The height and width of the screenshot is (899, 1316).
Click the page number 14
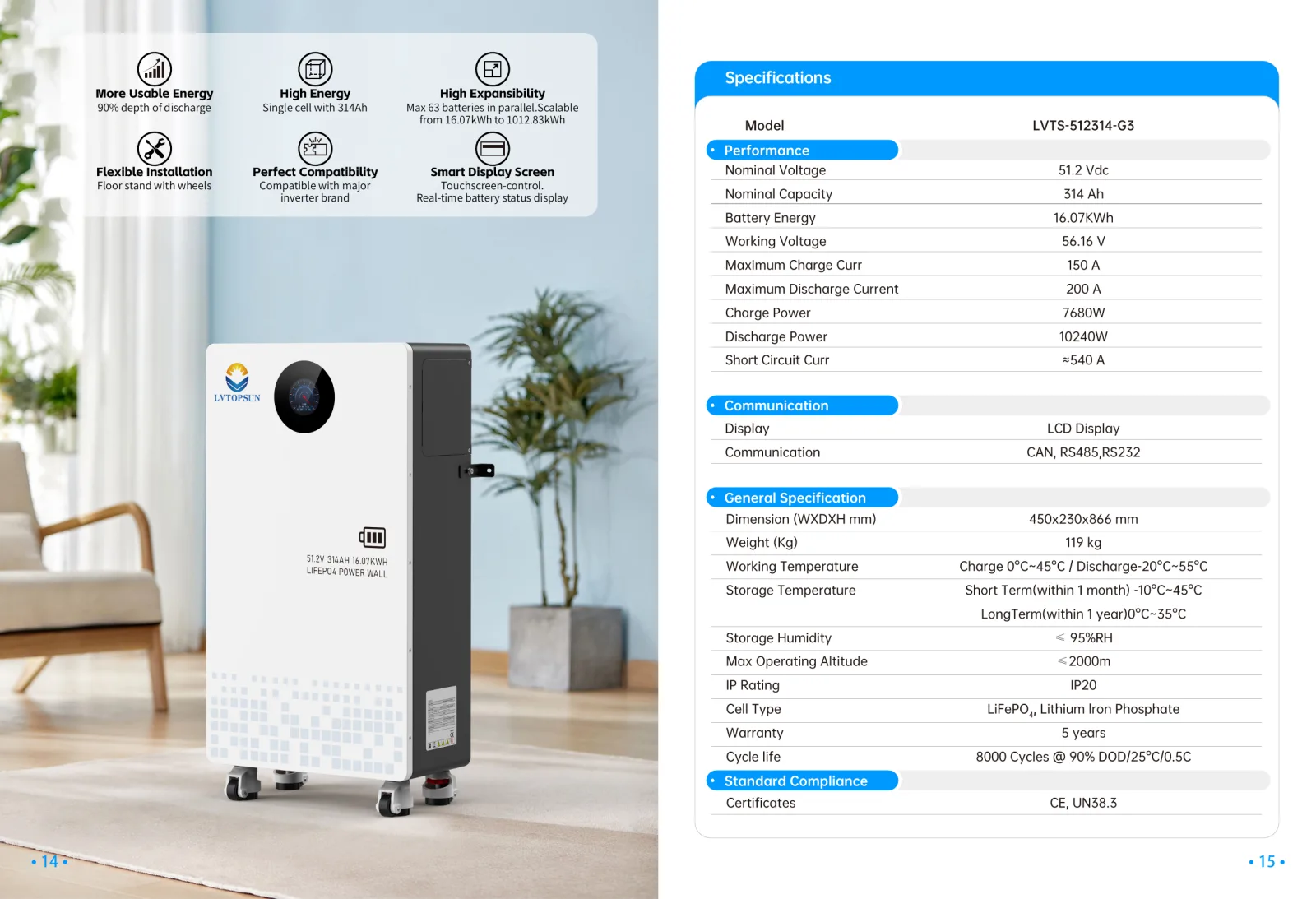pyautogui.click(x=49, y=861)
